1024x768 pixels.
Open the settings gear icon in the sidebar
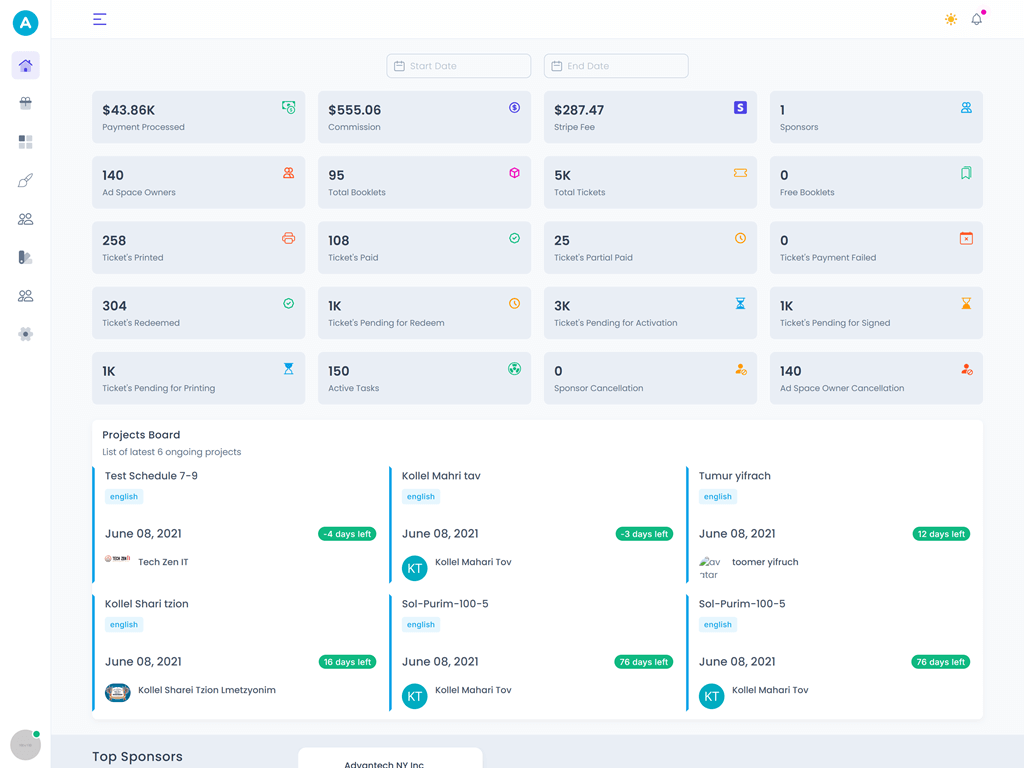click(26, 334)
